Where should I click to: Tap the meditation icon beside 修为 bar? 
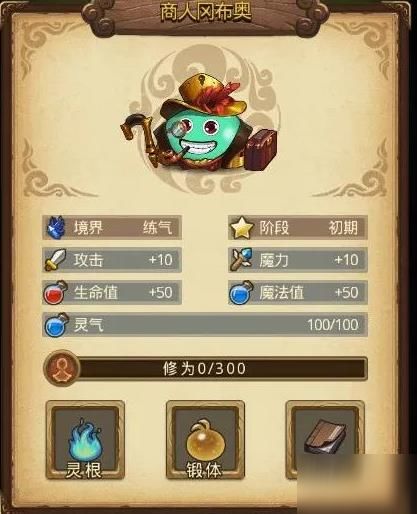pos(62,368)
